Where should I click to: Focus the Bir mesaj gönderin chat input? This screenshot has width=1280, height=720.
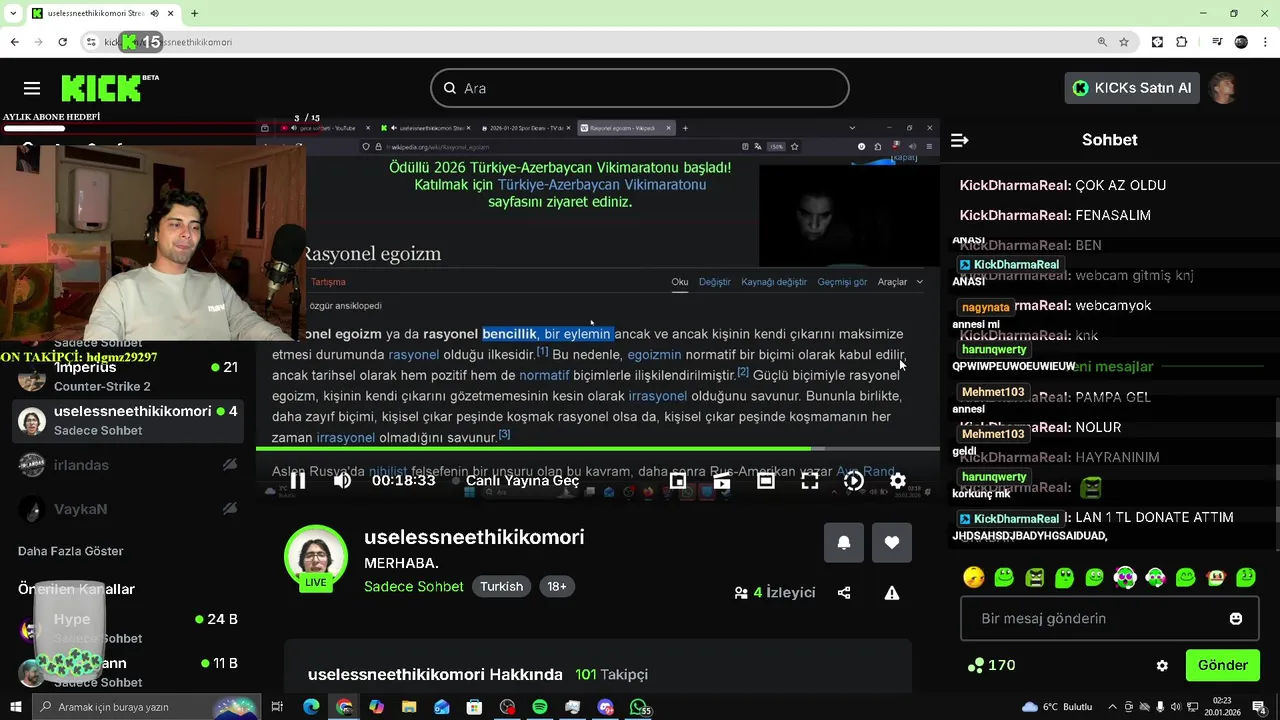tap(1110, 619)
